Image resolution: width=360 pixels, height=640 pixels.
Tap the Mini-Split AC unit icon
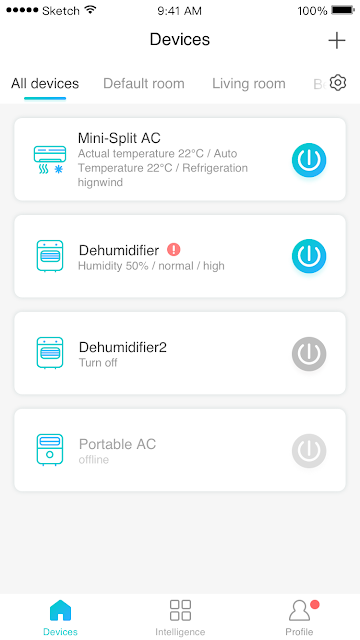click(x=49, y=160)
